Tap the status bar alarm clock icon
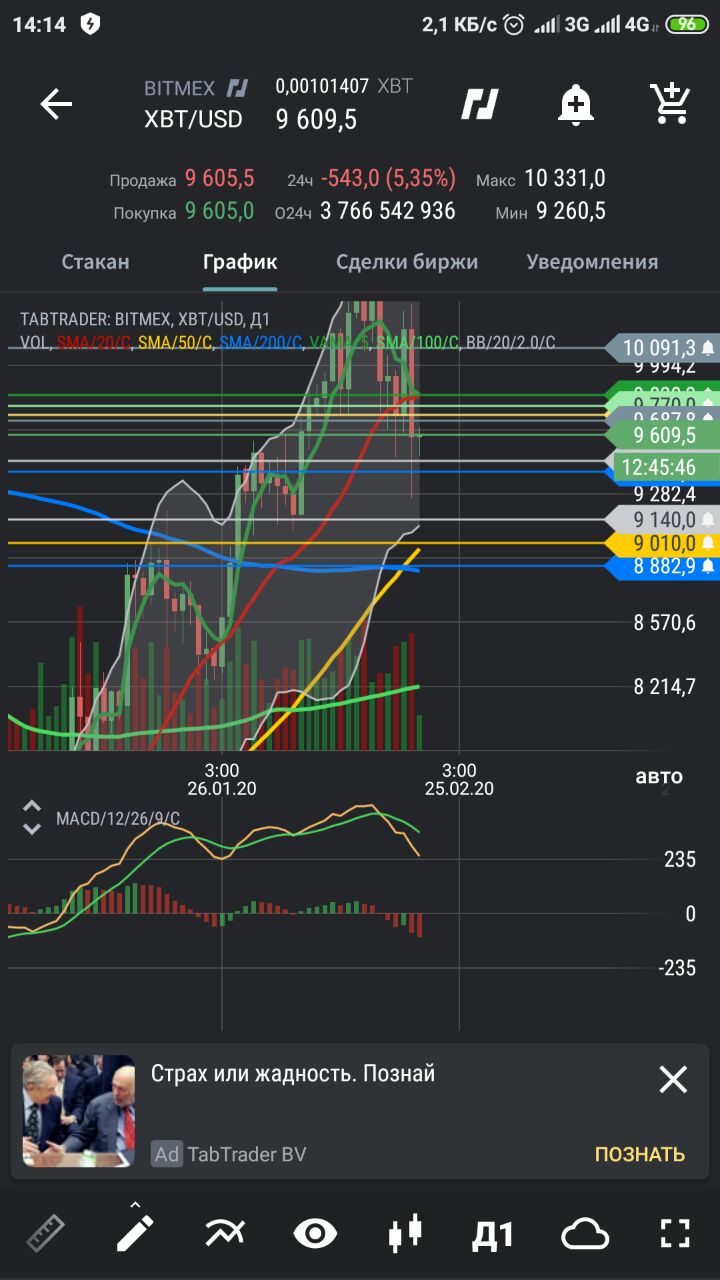This screenshot has width=720, height=1280. coord(514,25)
